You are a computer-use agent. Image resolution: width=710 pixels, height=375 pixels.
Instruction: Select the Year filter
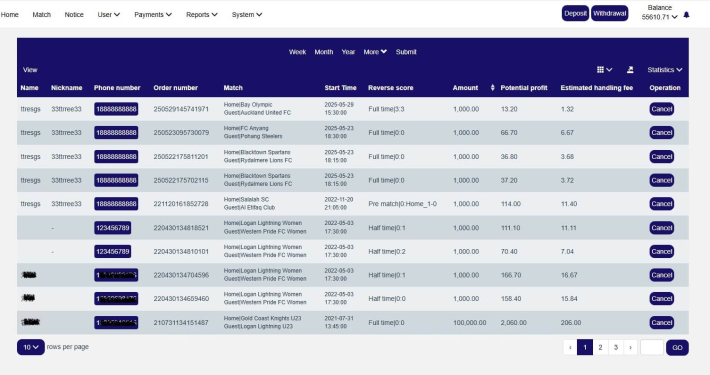pos(348,52)
